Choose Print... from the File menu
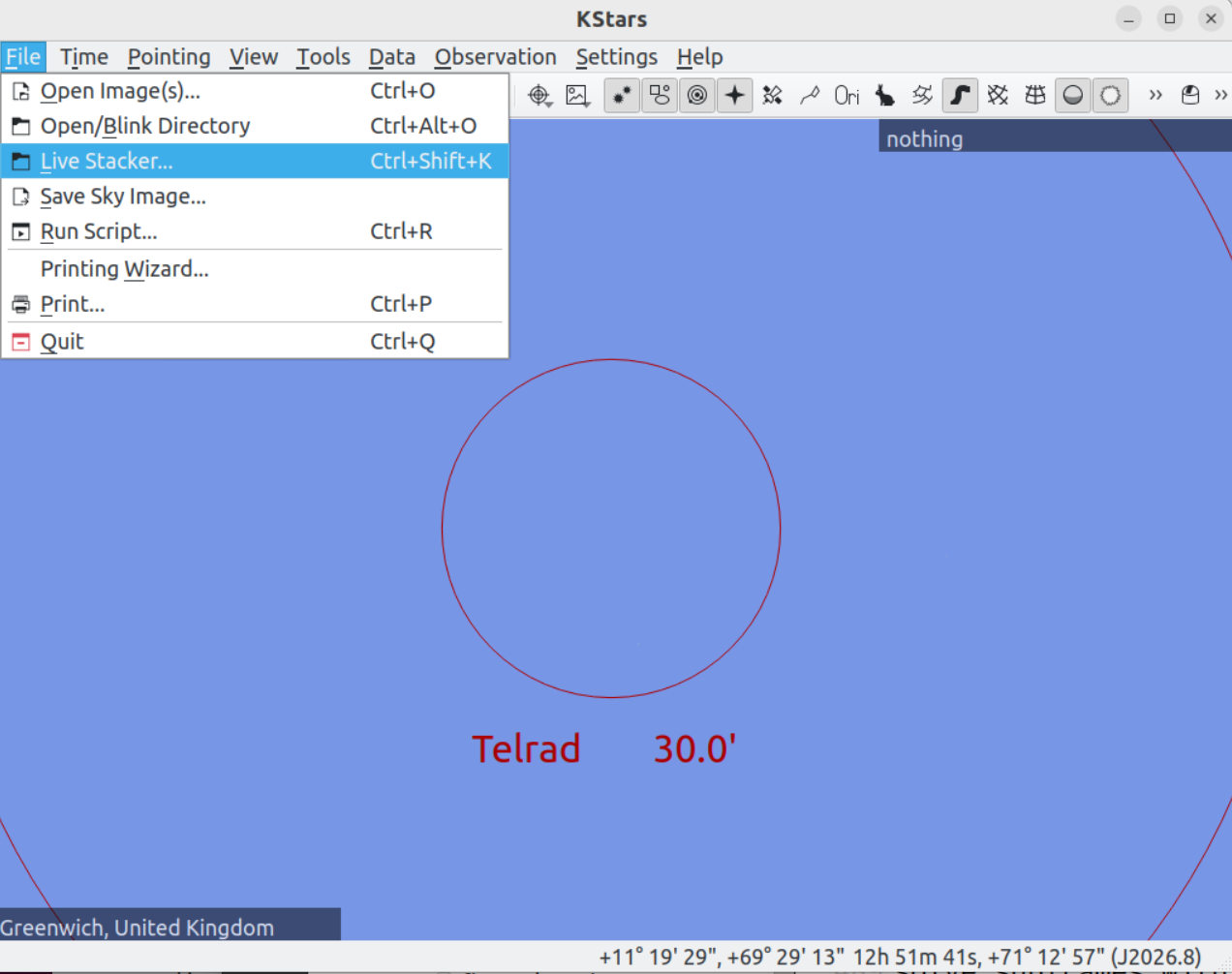 point(255,304)
